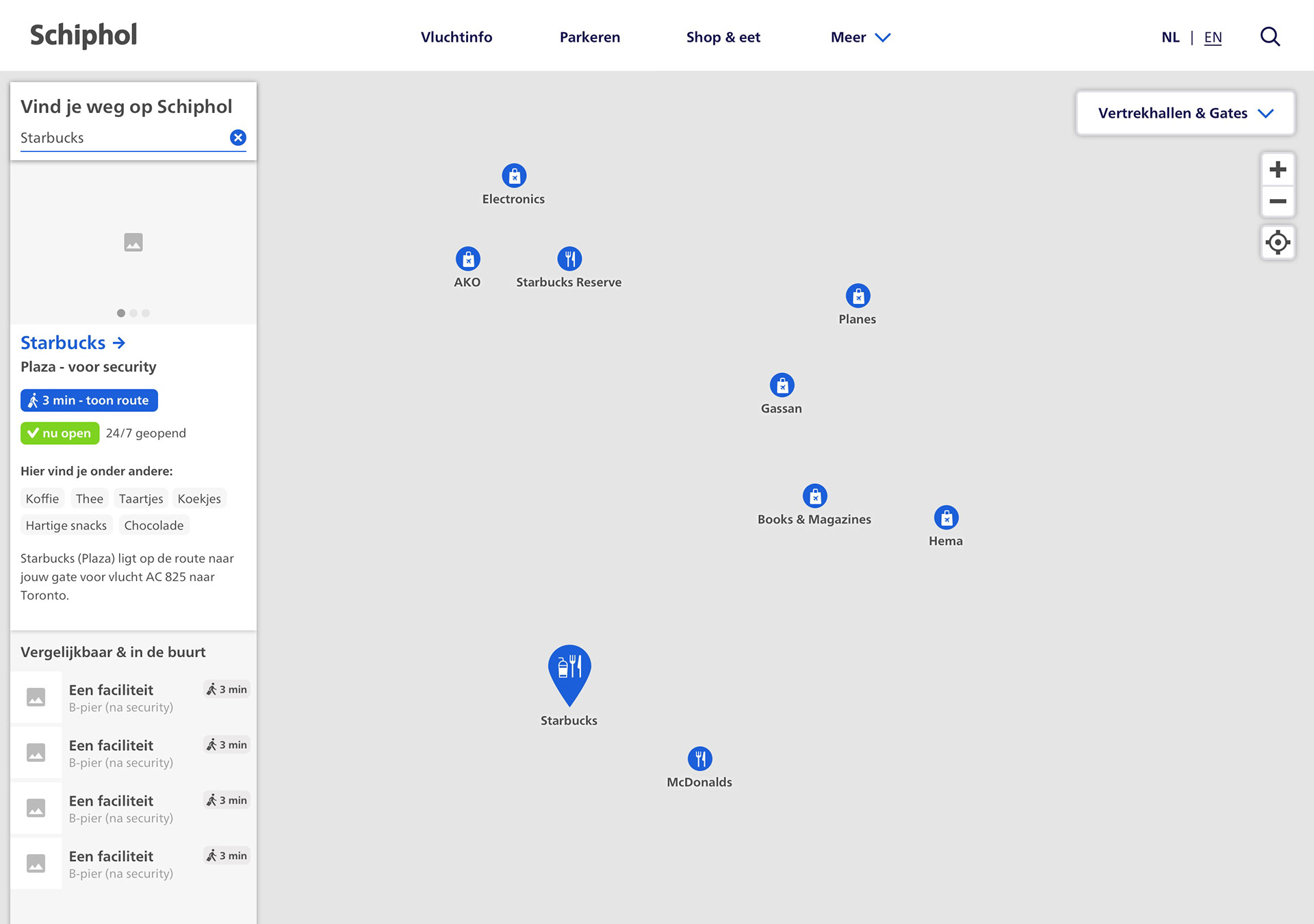1314x924 pixels.
Task: Click the image placeholder in Starbucks card
Action: [x=133, y=242]
